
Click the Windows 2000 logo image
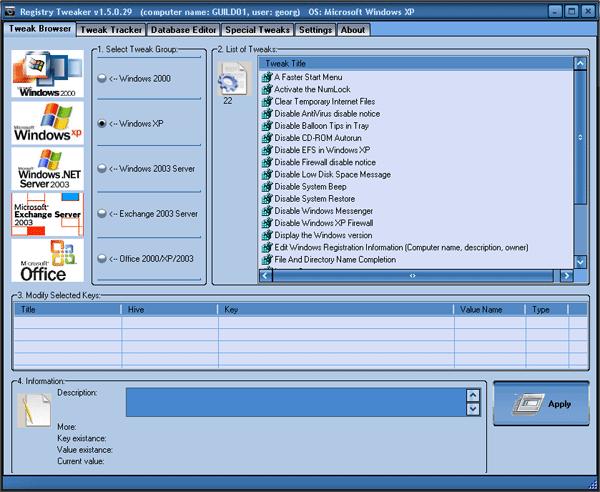[x=45, y=72]
